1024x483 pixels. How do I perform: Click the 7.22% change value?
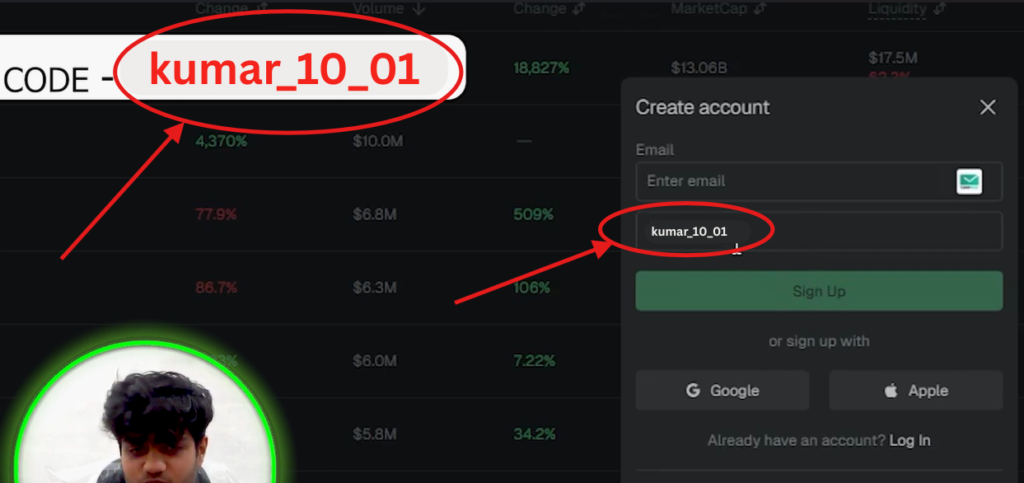point(535,360)
